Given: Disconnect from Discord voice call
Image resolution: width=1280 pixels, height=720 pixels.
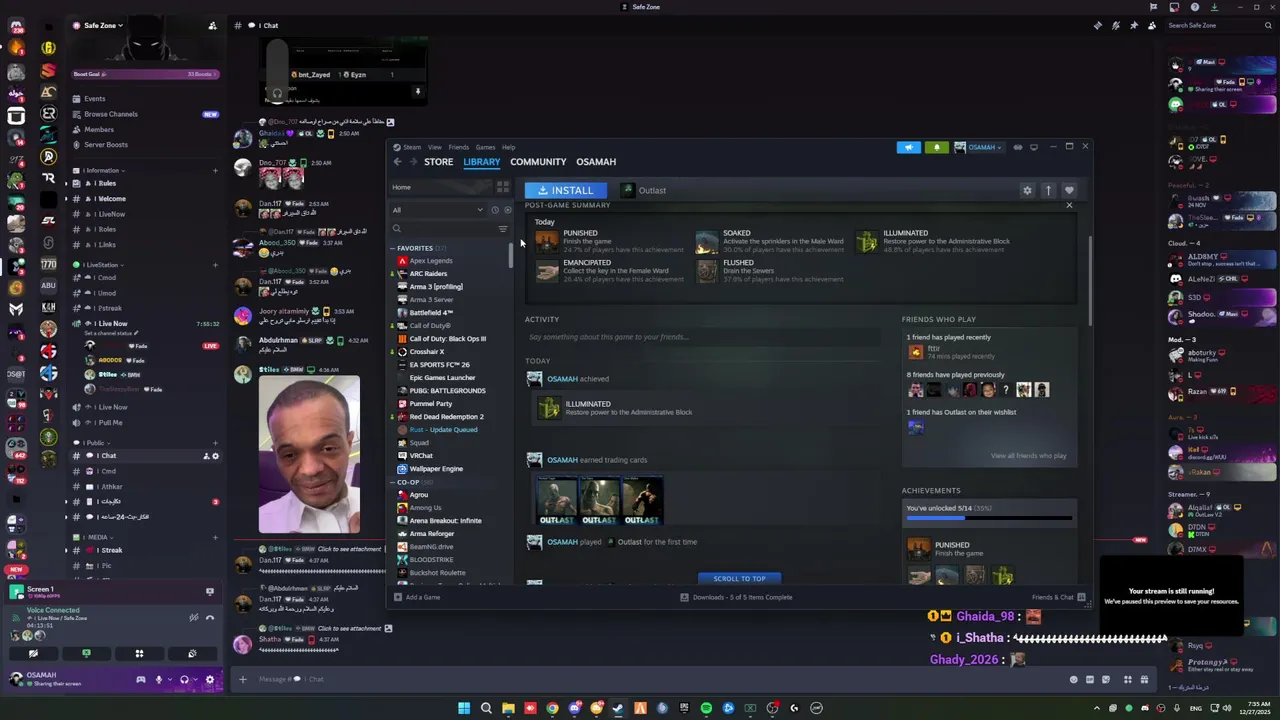Looking at the screenshot, I should point(210,617).
